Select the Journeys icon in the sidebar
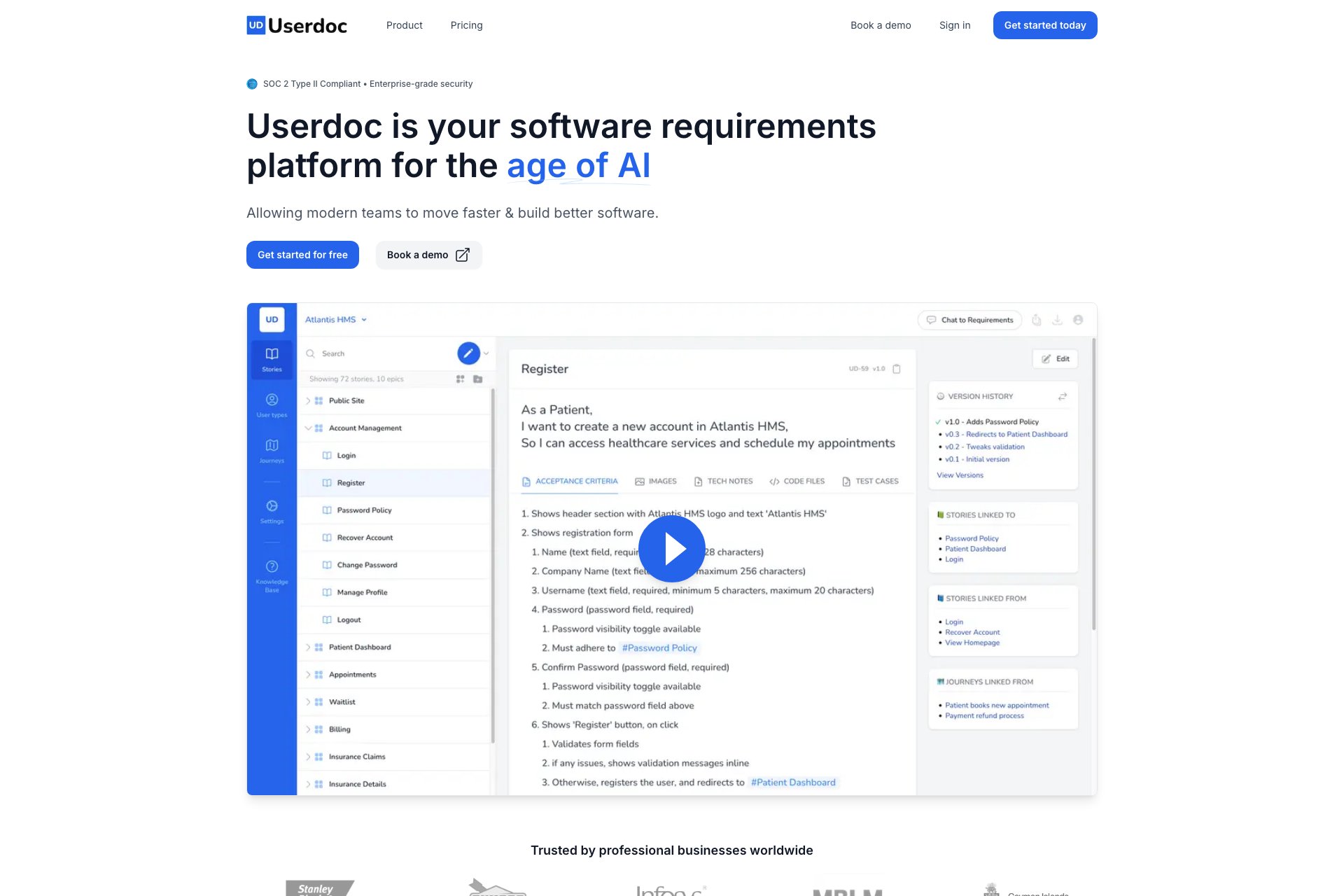The width and height of the screenshot is (1344, 896). pos(272,446)
